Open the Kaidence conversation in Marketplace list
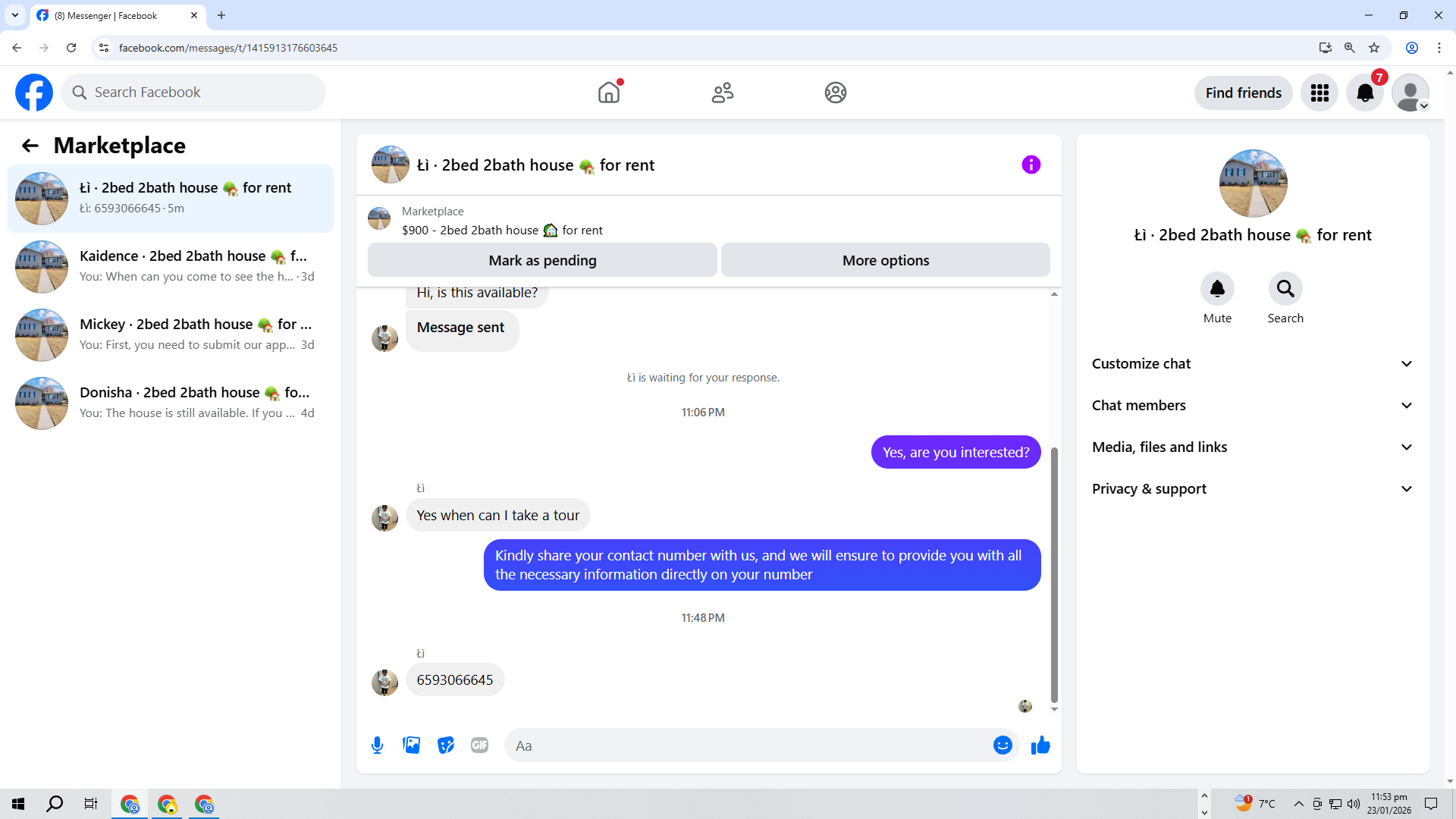This screenshot has width=1456, height=819. coord(171,266)
